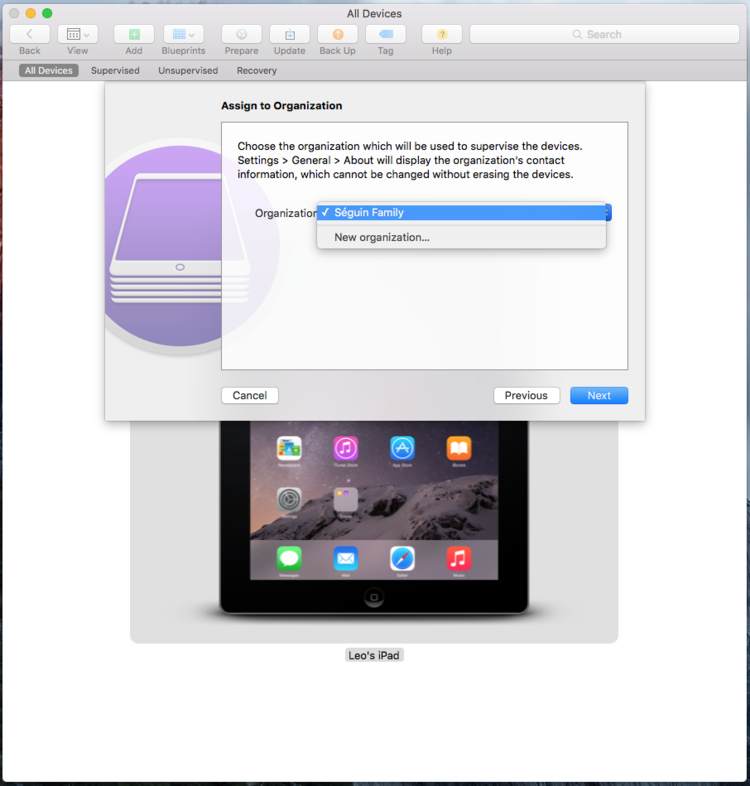750x786 pixels.
Task: Select the Leo's iPad device label
Action: (x=374, y=655)
